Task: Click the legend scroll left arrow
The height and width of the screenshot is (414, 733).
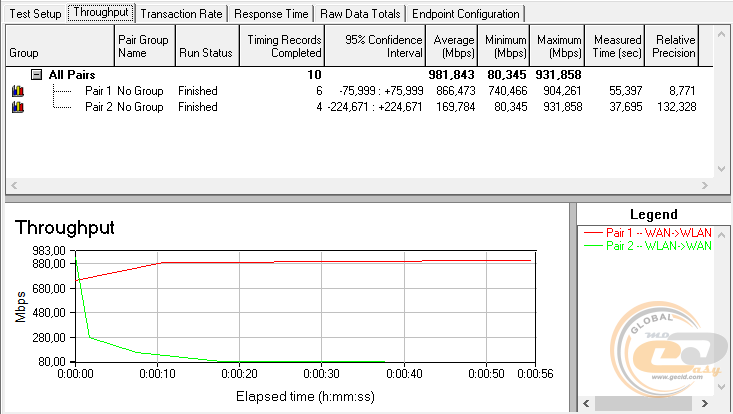Action: pos(586,403)
